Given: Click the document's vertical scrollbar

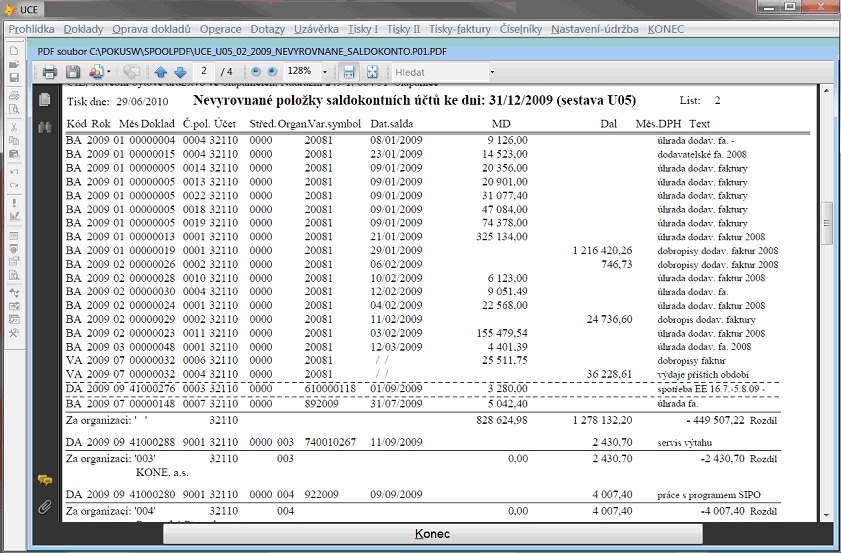Looking at the screenshot, I should point(826,225).
